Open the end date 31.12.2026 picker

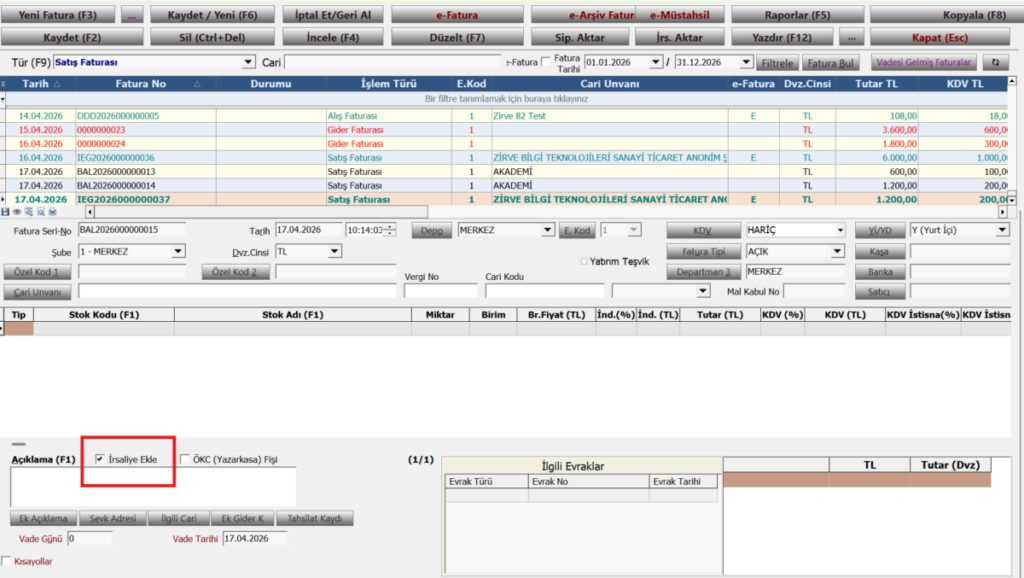(x=746, y=62)
